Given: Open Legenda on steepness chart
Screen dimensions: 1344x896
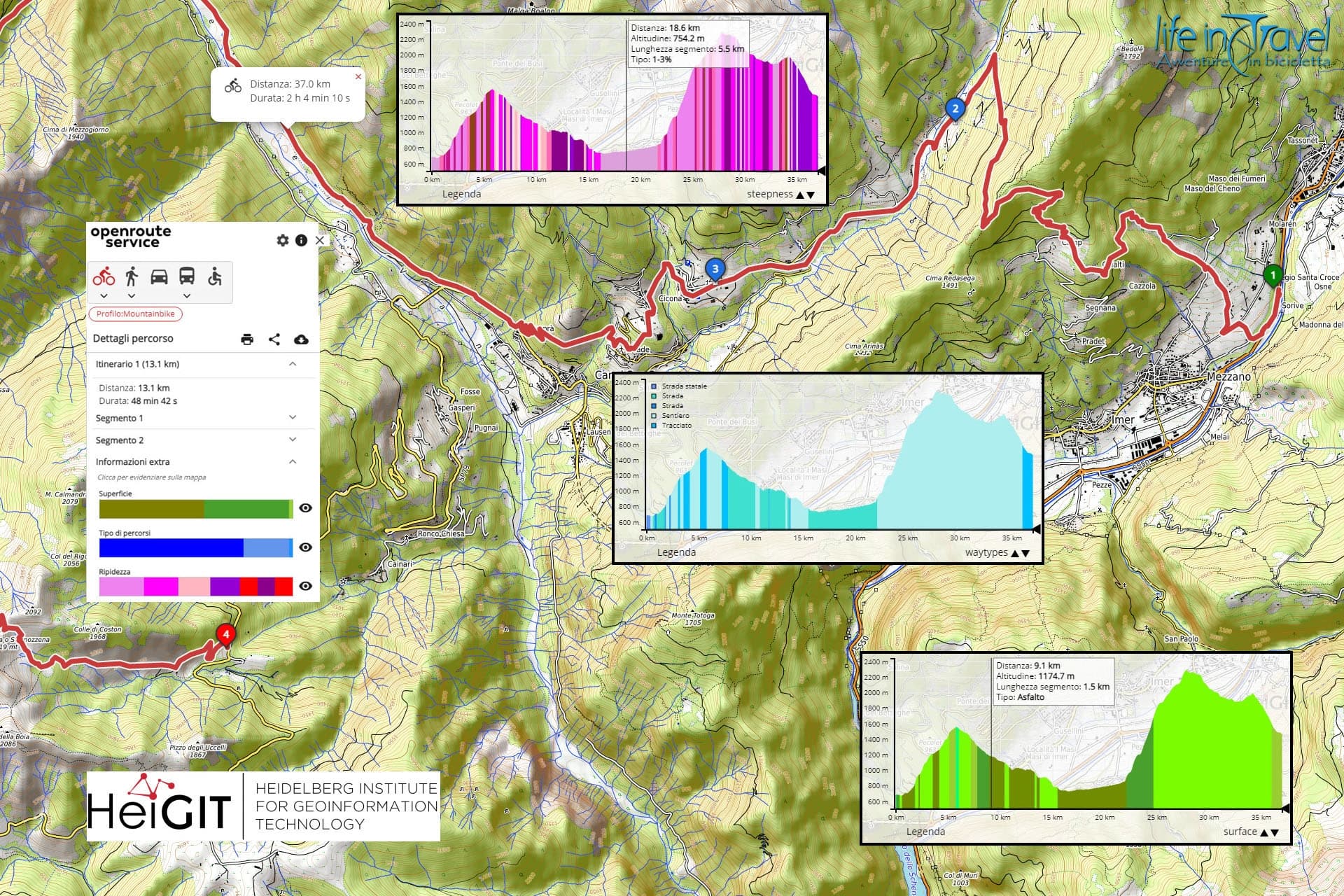Looking at the screenshot, I should coord(461,194).
